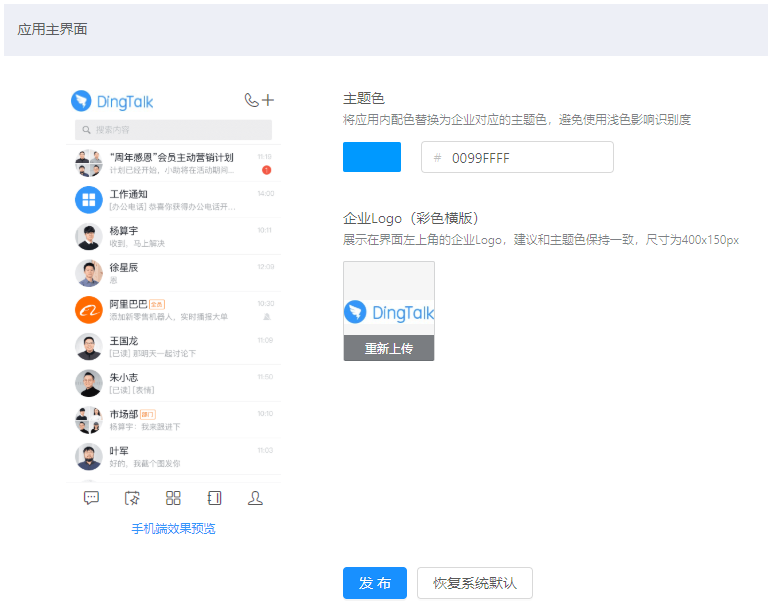The width and height of the screenshot is (772, 610).
Task: Open the workbench grid icon in bottom bar
Action: (173, 498)
